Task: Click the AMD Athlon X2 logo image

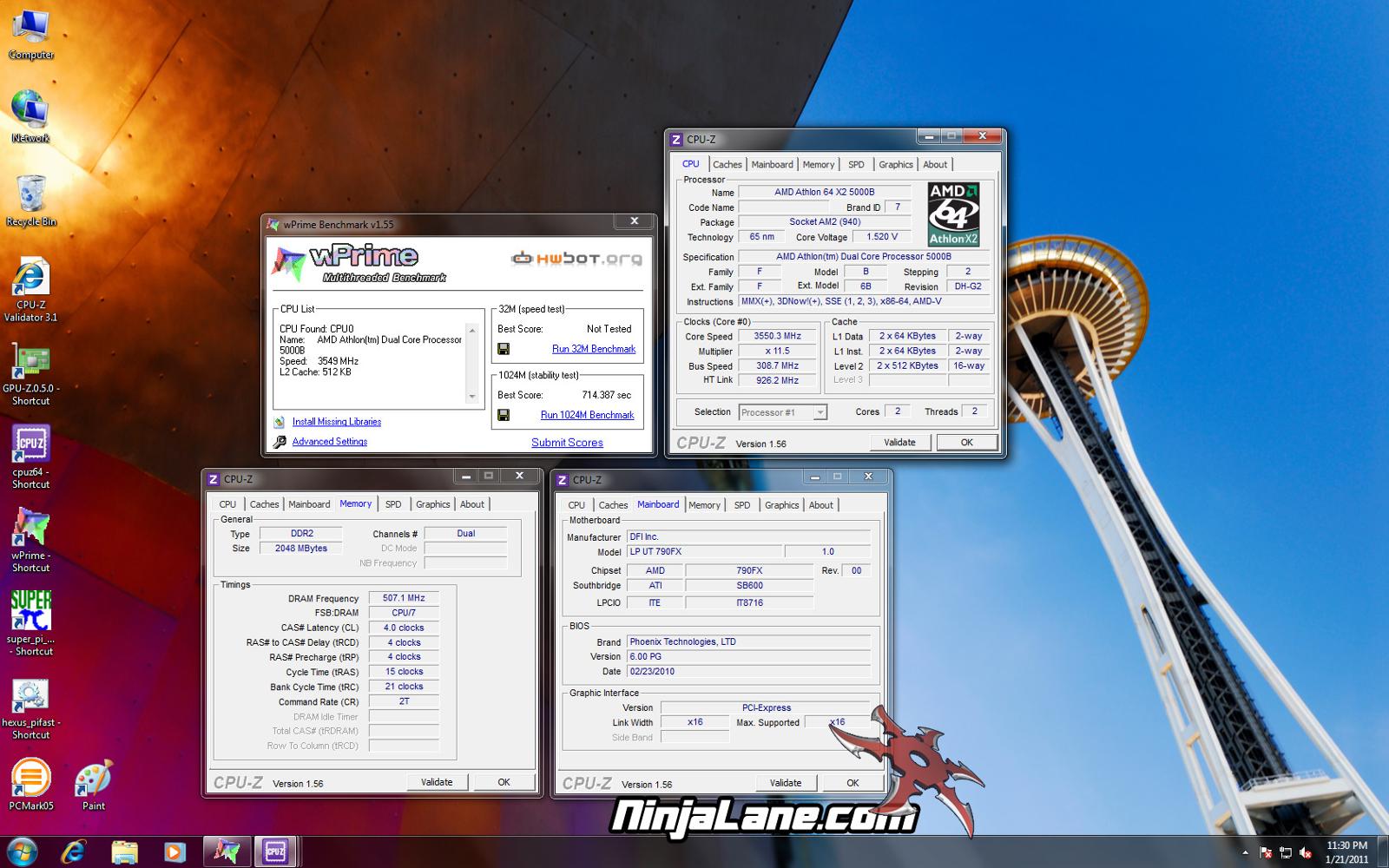Action: point(953,214)
